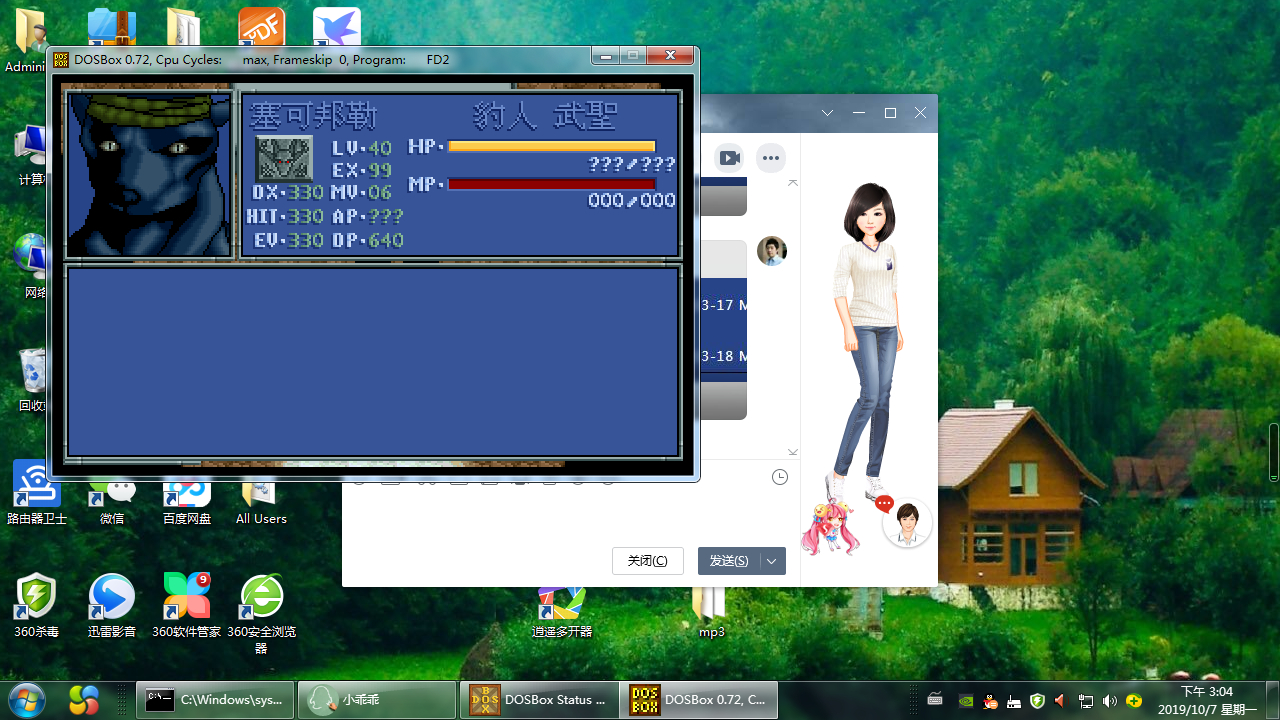The height and width of the screenshot is (720, 1280).
Task: Open the NVIDIA tray icon
Action: pyautogui.click(x=966, y=700)
